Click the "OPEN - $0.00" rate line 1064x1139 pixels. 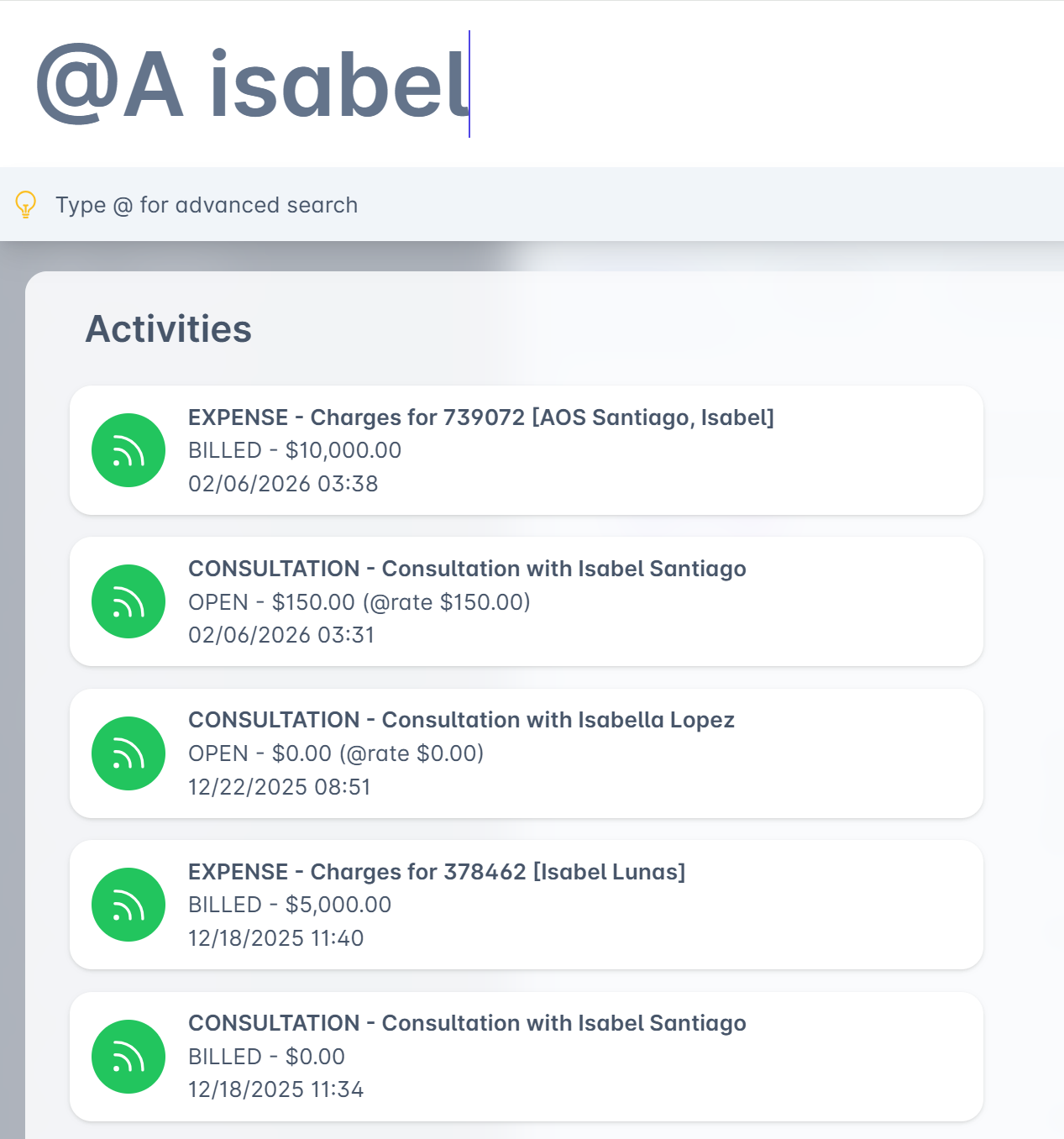(x=335, y=753)
